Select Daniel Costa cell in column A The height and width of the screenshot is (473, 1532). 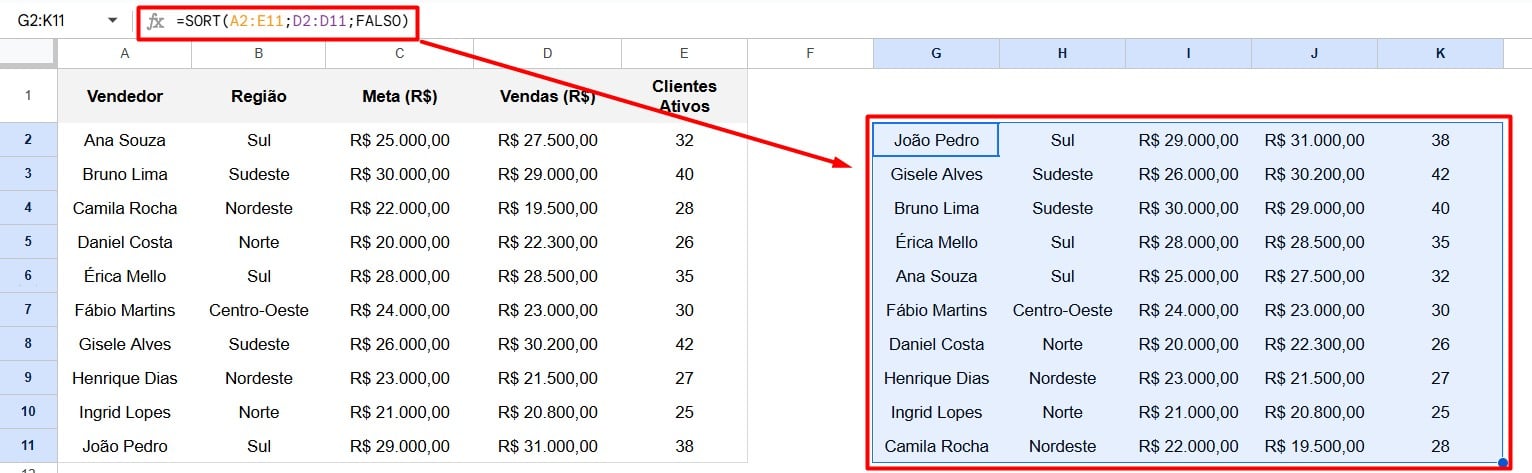[x=125, y=242]
